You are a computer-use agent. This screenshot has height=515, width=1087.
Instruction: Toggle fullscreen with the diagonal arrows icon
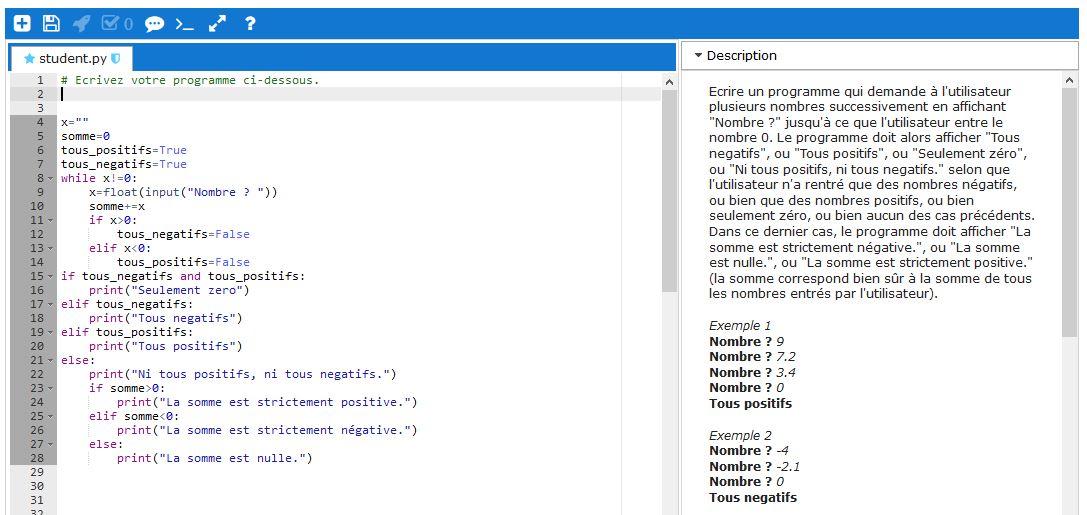click(217, 23)
